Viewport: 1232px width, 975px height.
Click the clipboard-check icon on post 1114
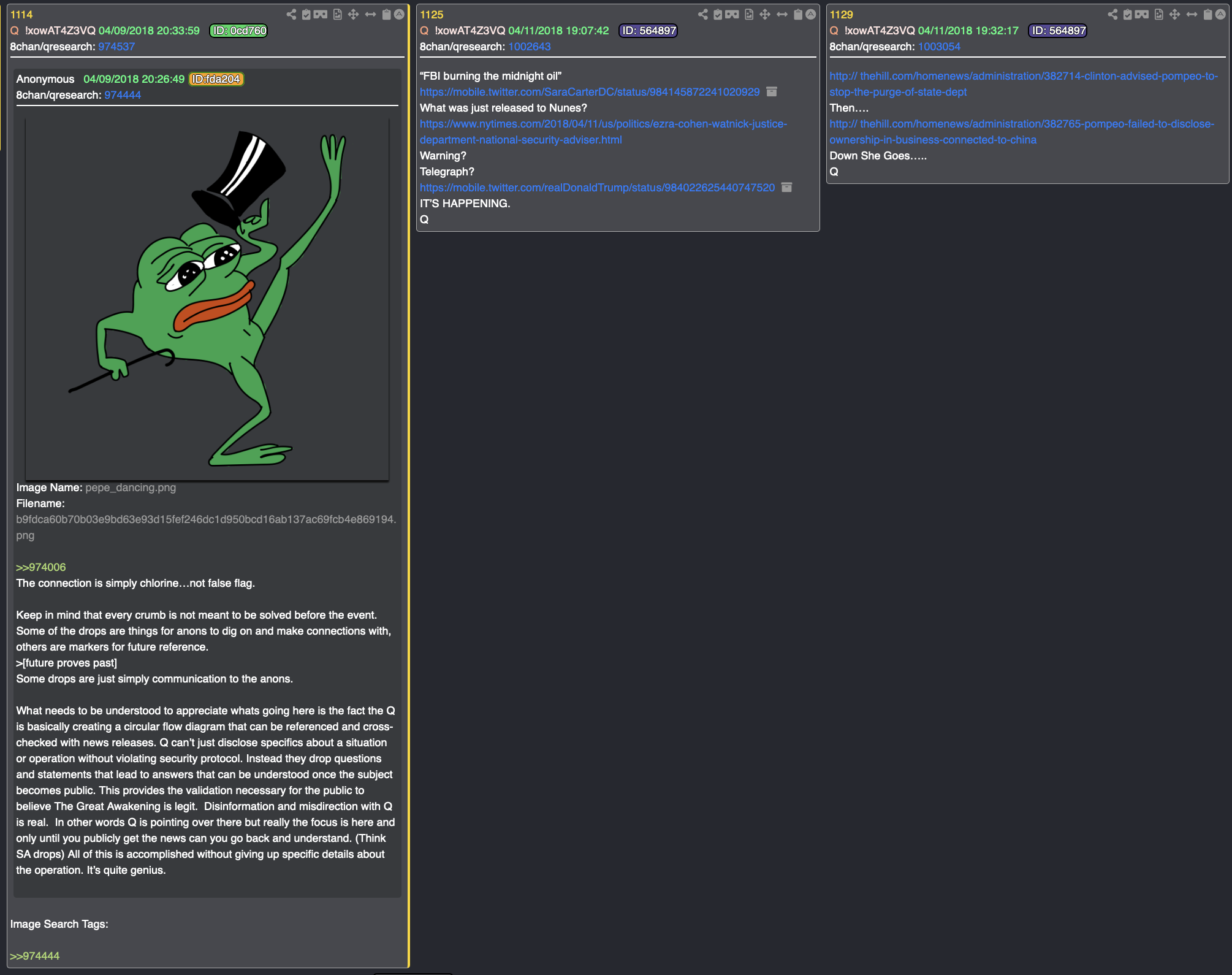306,14
